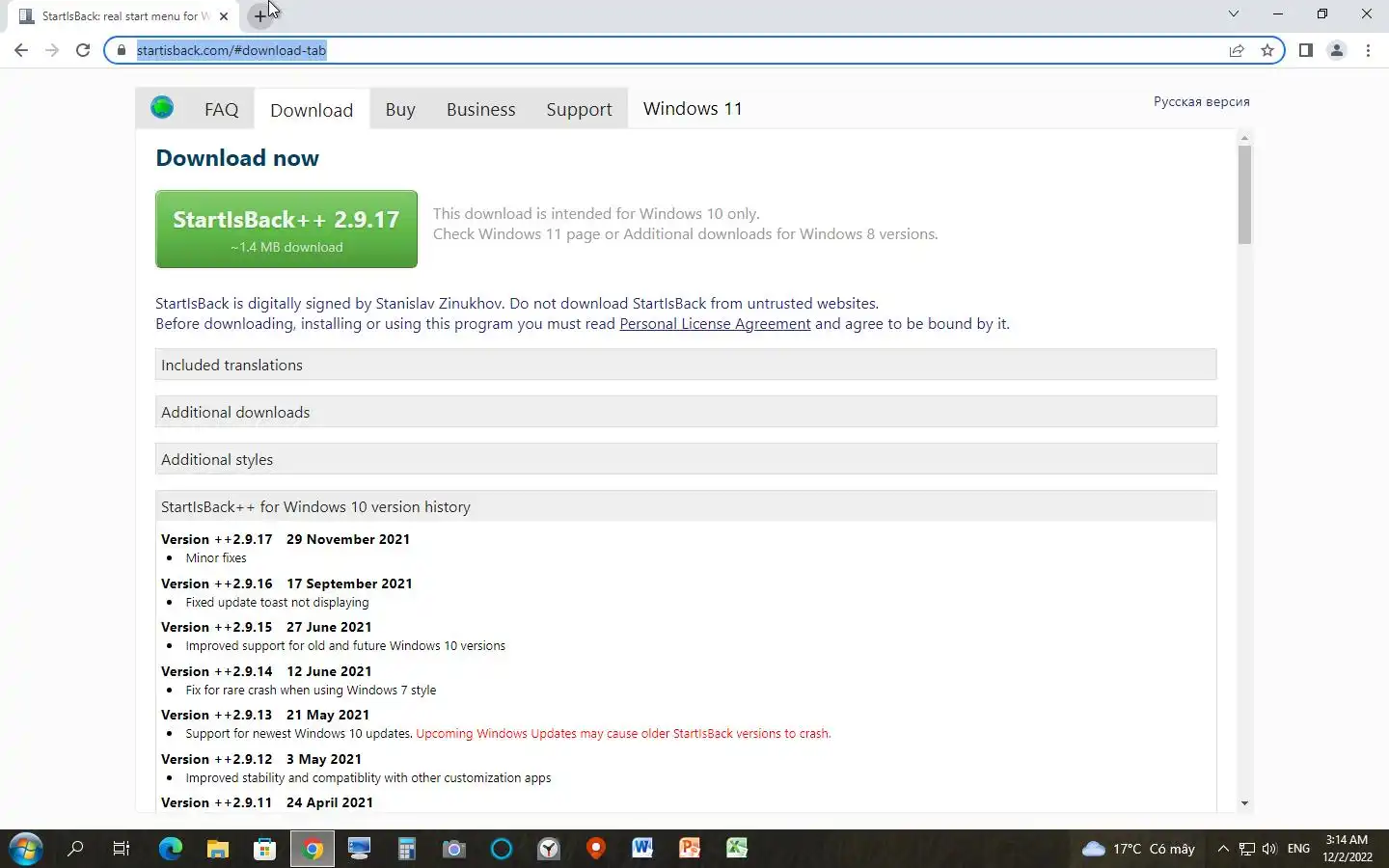Click the StartIsBack globe home icon

[x=162, y=108]
